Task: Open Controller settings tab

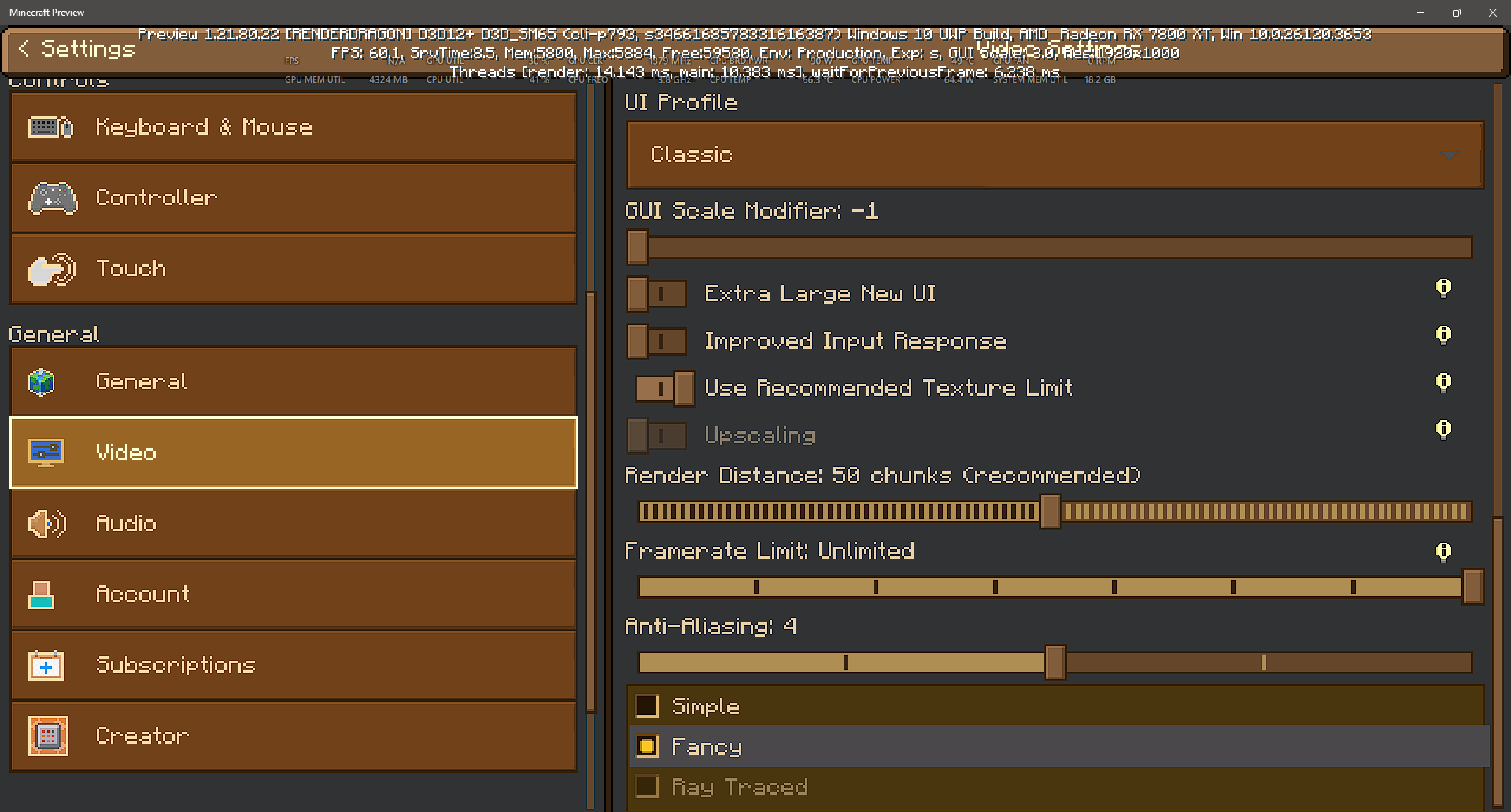Action: 294,198
